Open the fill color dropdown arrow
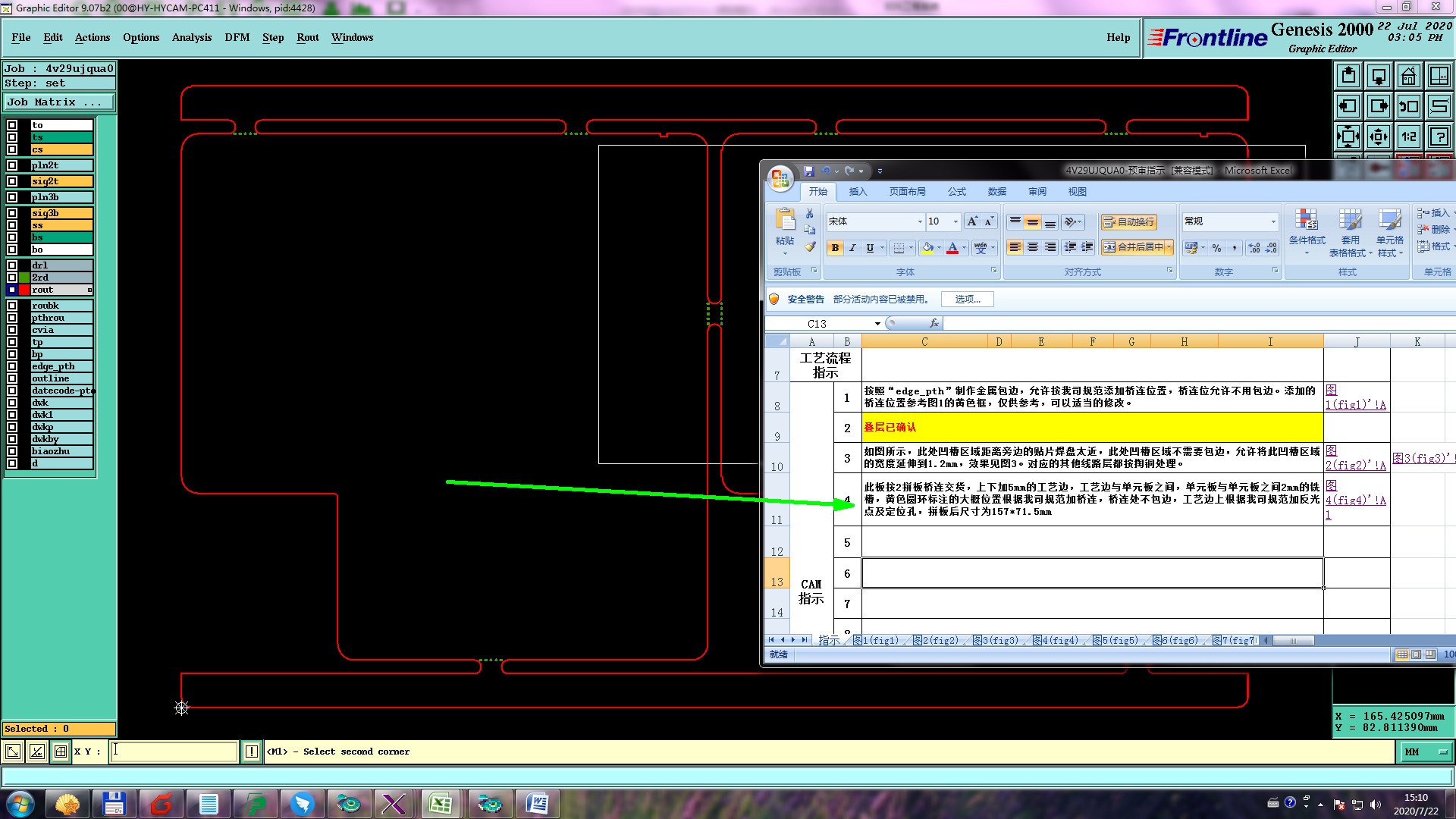The width and height of the screenshot is (1456, 819). [939, 248]
